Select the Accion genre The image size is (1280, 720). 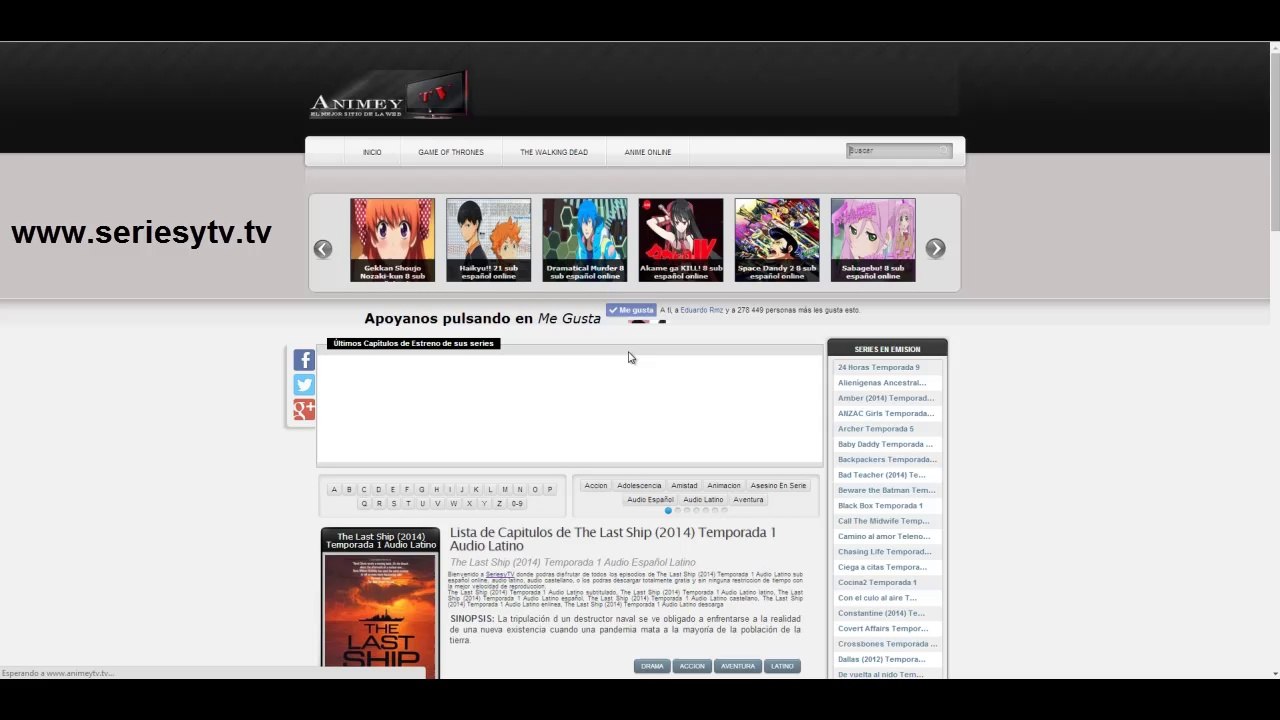click(596, 486)
